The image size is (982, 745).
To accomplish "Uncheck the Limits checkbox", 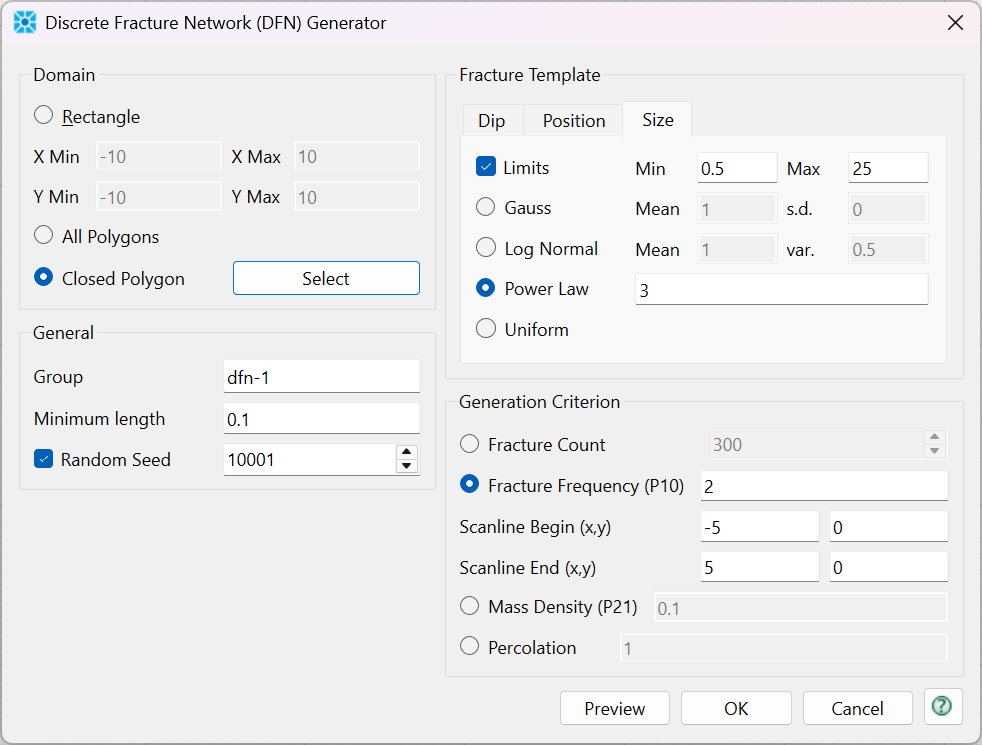I will (486, 167).
